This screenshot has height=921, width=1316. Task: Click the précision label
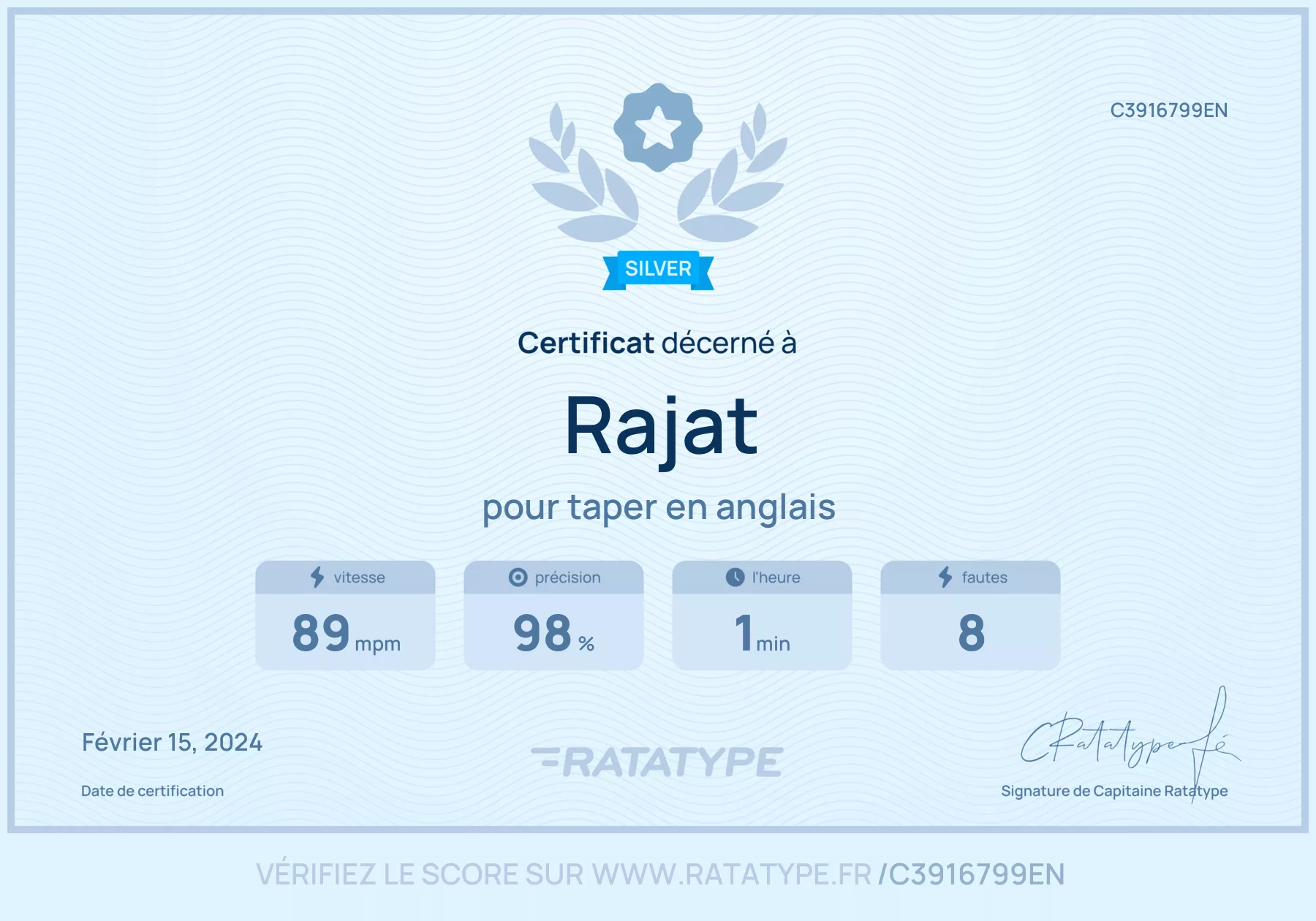click(567, 577)
